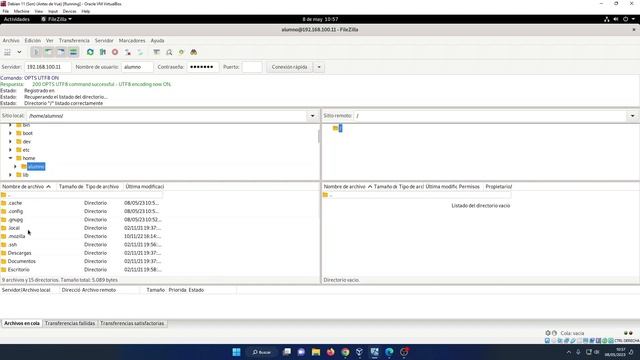Open the Archivo menu
This screenshot has height=360, width=640.
[x=11, y=40]
